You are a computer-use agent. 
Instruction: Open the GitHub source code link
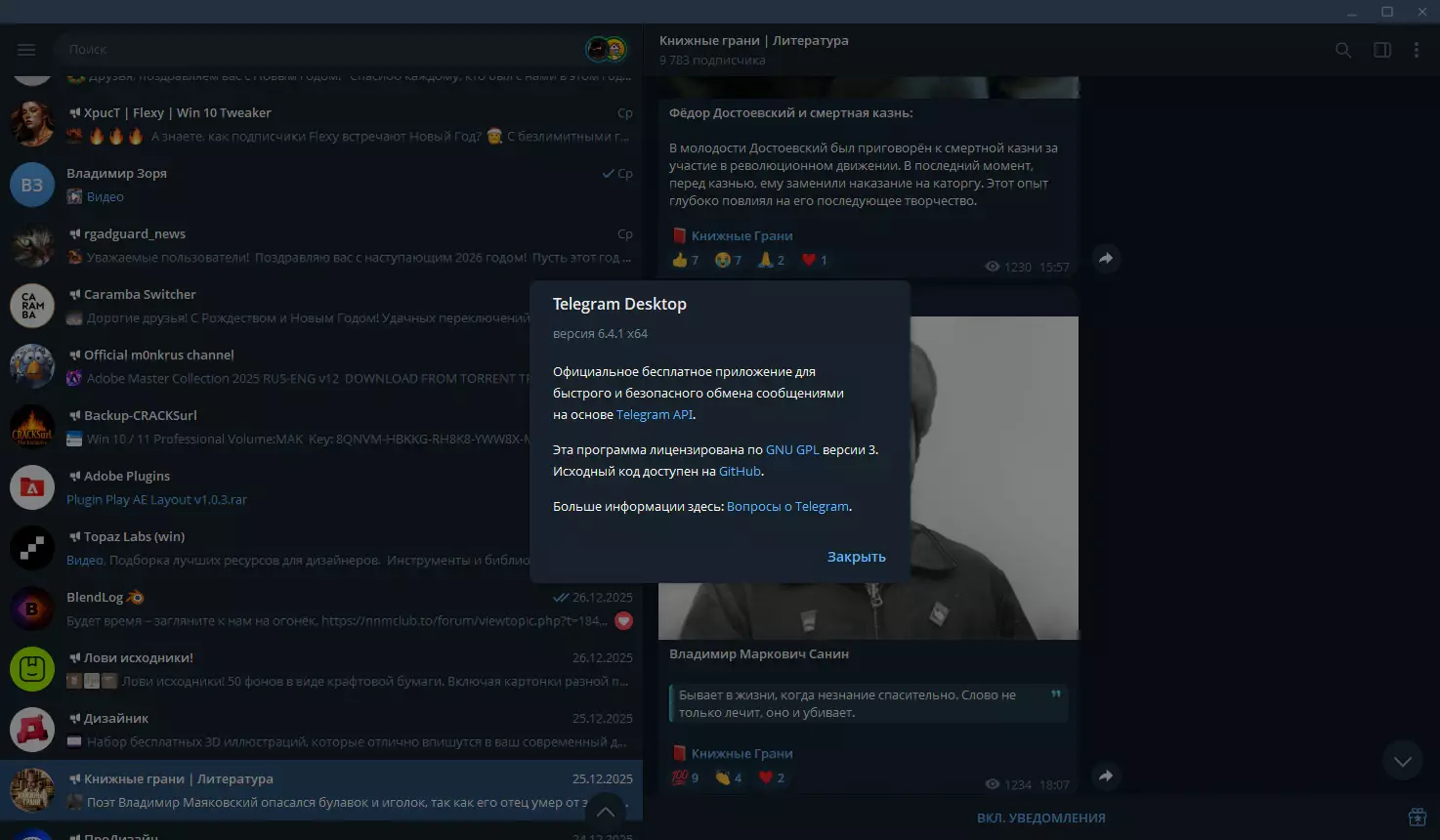[740, 471]
